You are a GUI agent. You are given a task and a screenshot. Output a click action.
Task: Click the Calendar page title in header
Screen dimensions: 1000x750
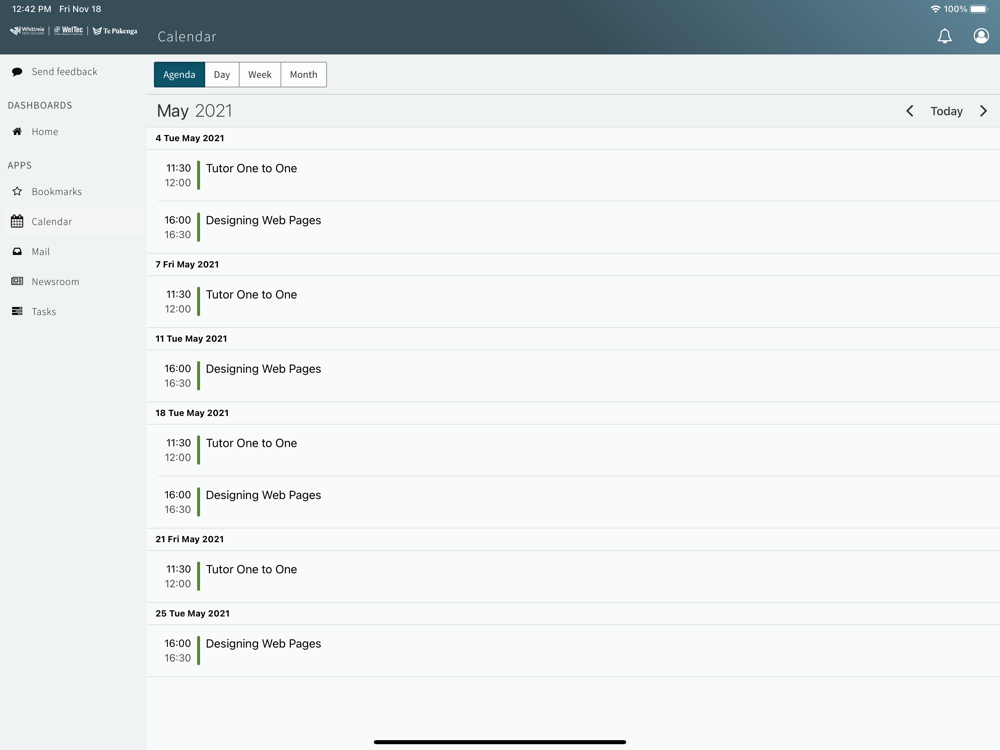pos(187,37)
